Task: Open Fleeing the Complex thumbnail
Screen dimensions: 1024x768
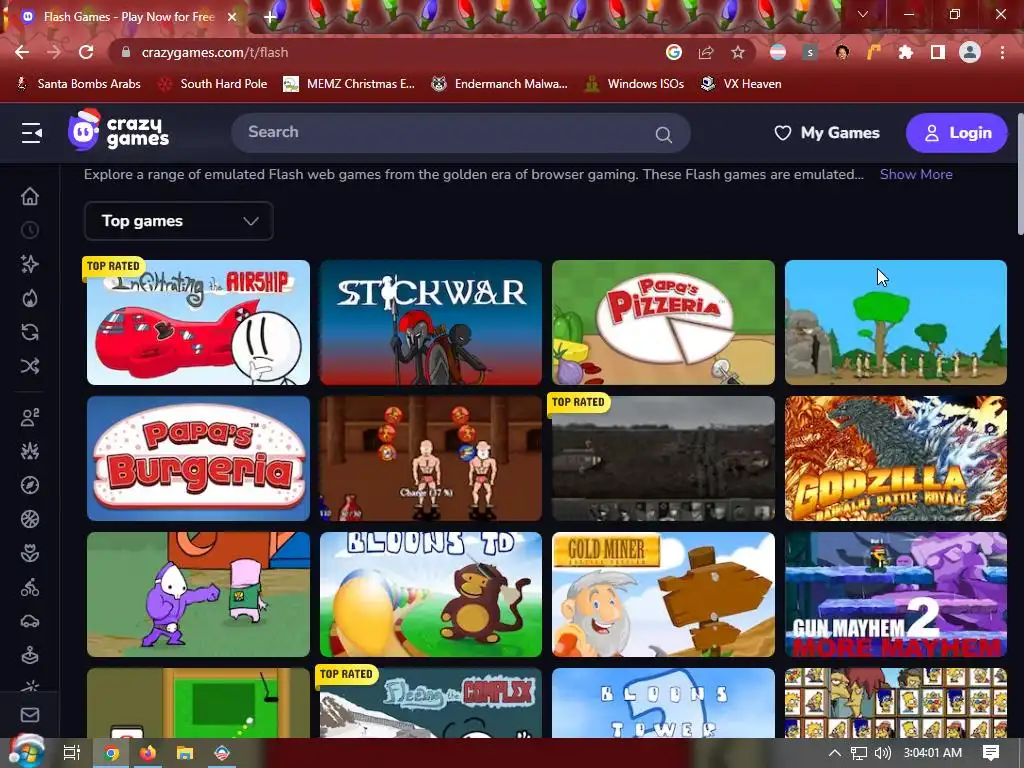Action: point(431,703)
